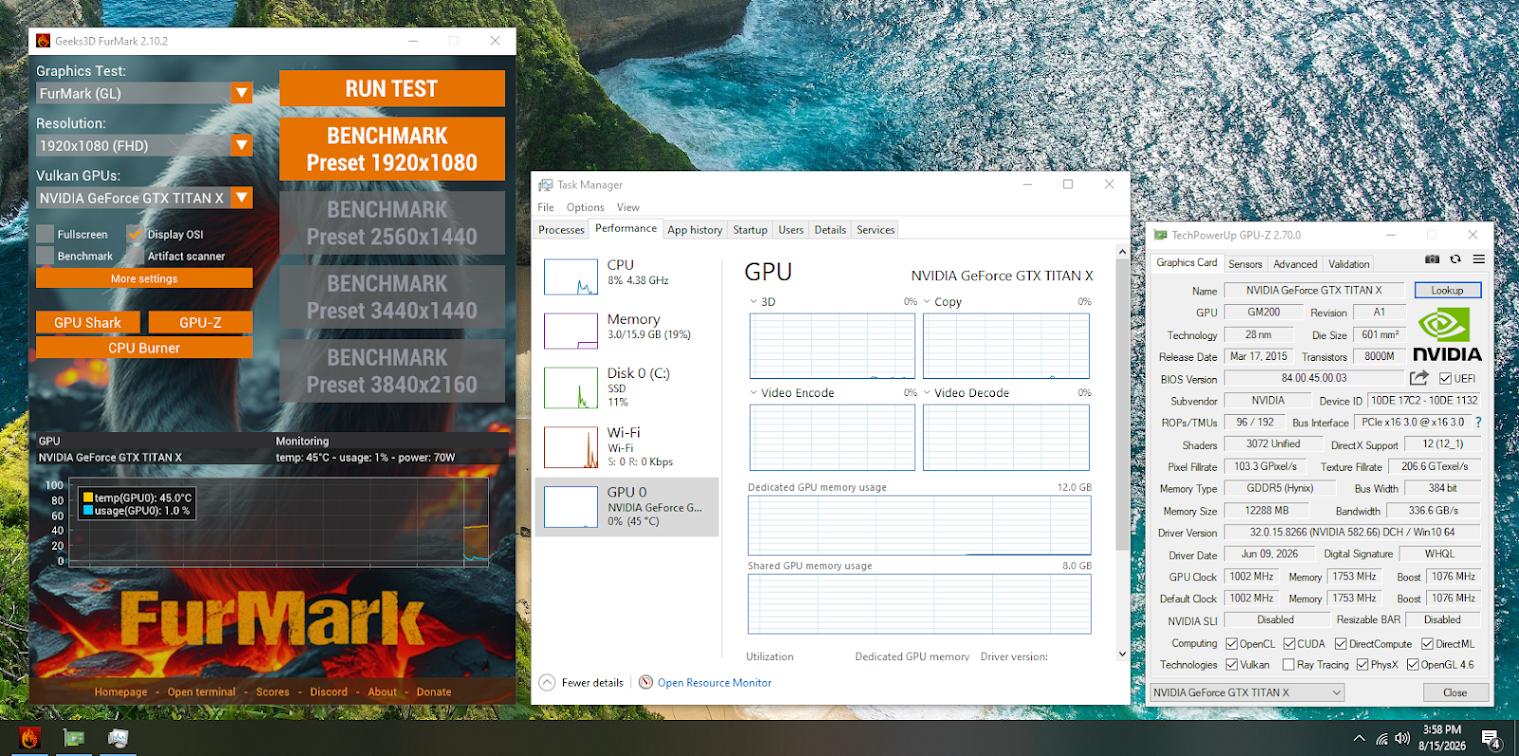Toggle the UEFI checkbox in GPU-Z
The height and width of the screenshot is (756, 1519).
click(x=1445, y=378)
